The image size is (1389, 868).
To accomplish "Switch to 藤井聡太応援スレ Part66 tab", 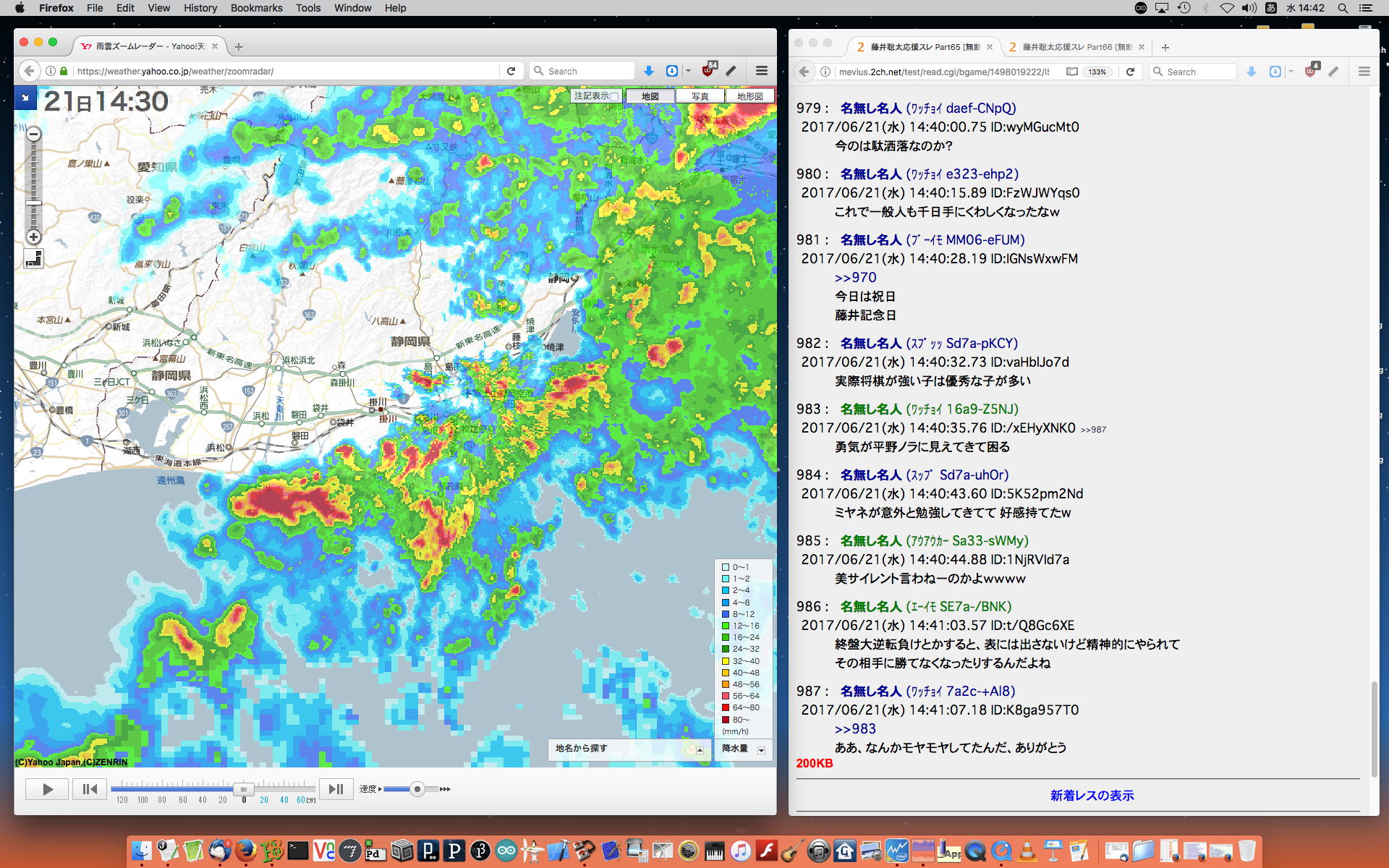I will tap(1076, 47).
